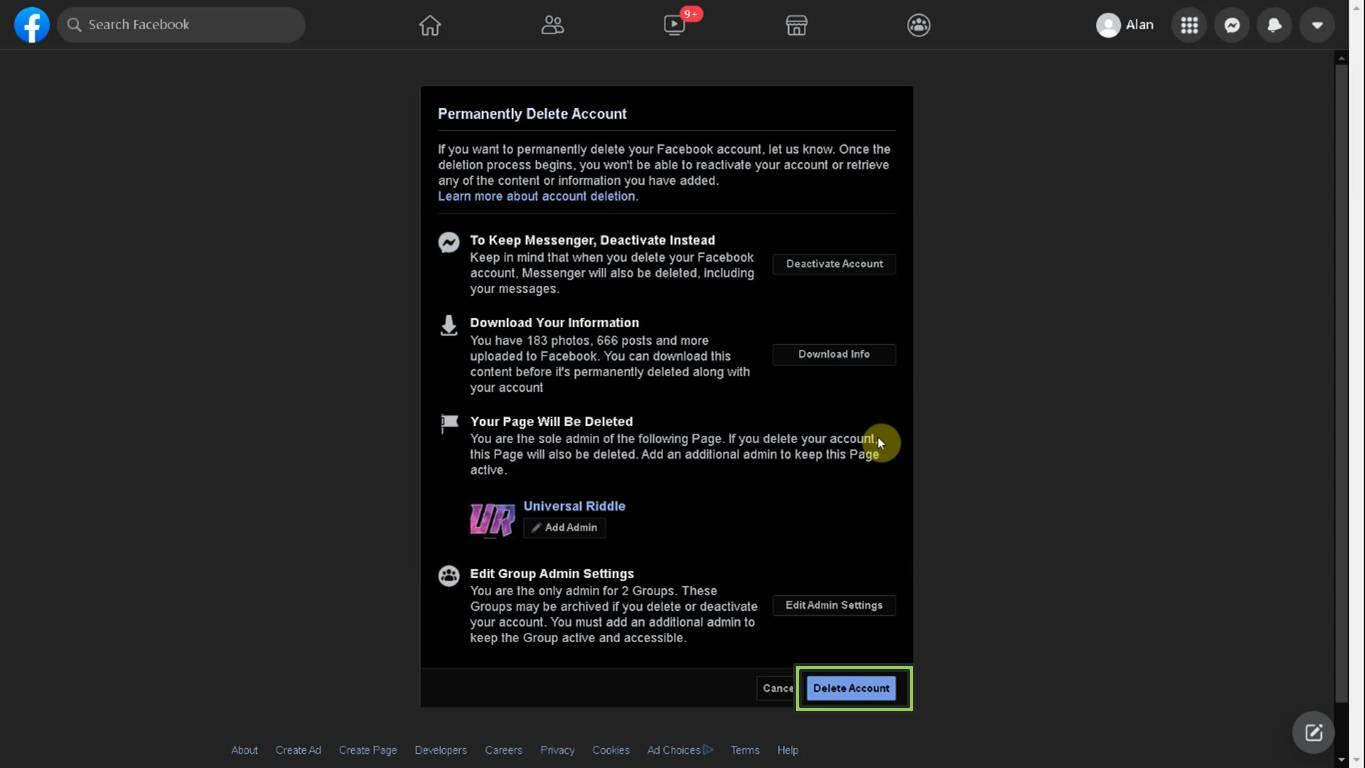Viewport: 1365px width, 768px height.
Task: Click the Your Page Will Be Deleted heading
Action: coord(552,422)
